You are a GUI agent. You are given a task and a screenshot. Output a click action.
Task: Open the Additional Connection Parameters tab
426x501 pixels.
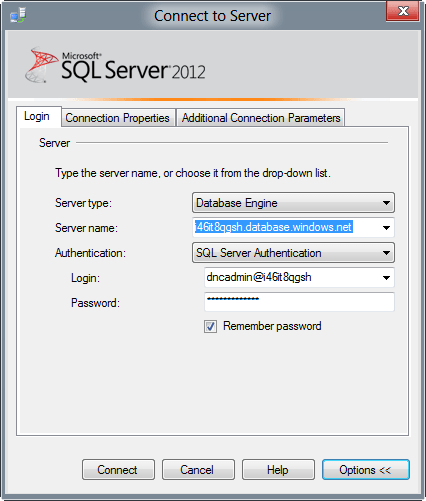coord(261,118)
